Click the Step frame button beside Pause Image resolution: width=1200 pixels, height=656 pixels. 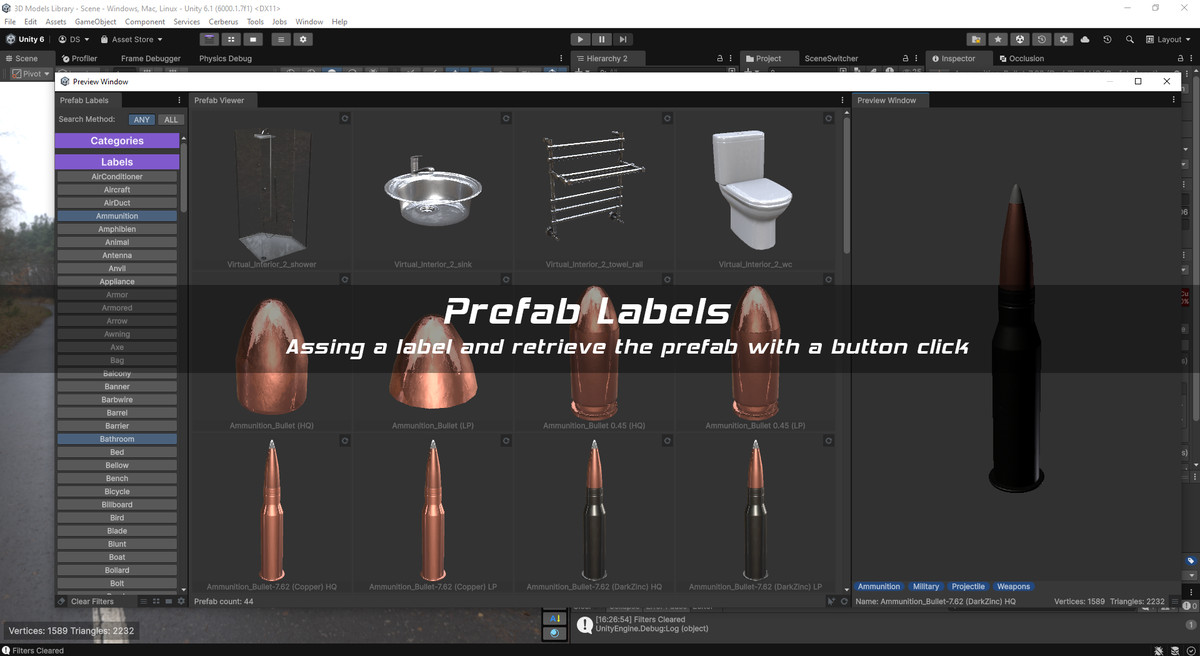(622, 39)
